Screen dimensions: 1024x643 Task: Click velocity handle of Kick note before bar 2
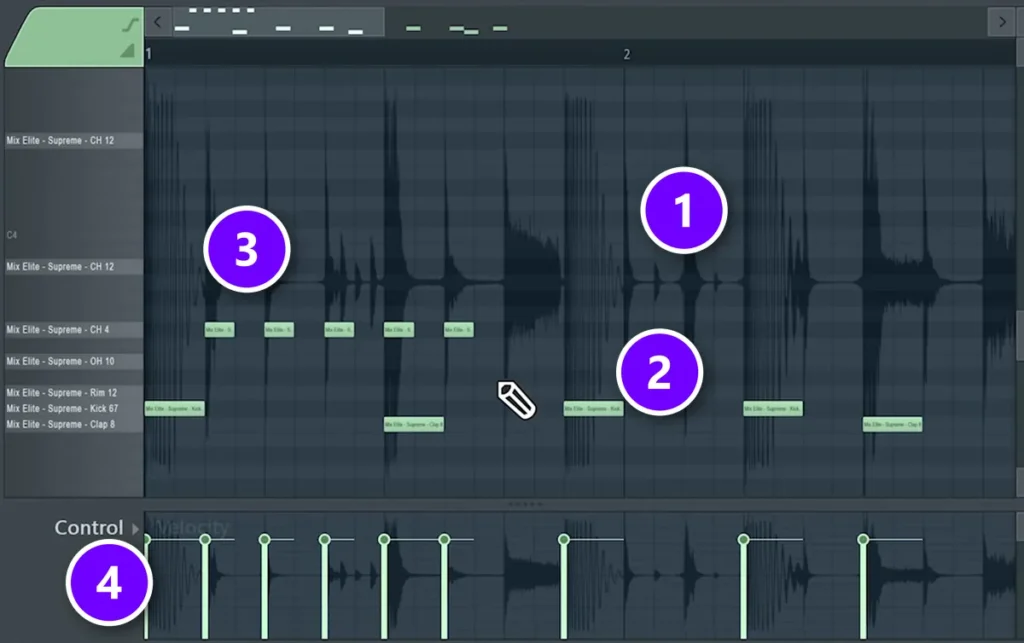pos(564,539)
